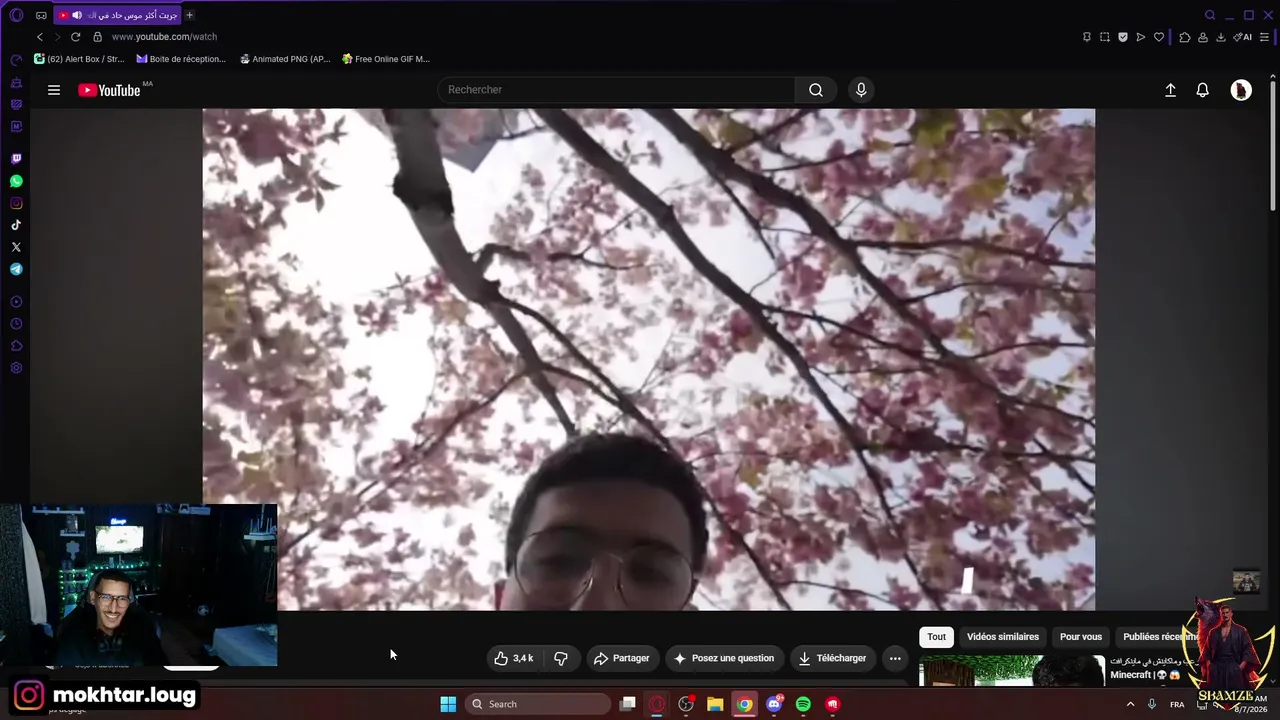
Task: View site security lock info
Action: pyautogui.click(x=97, y=37)
